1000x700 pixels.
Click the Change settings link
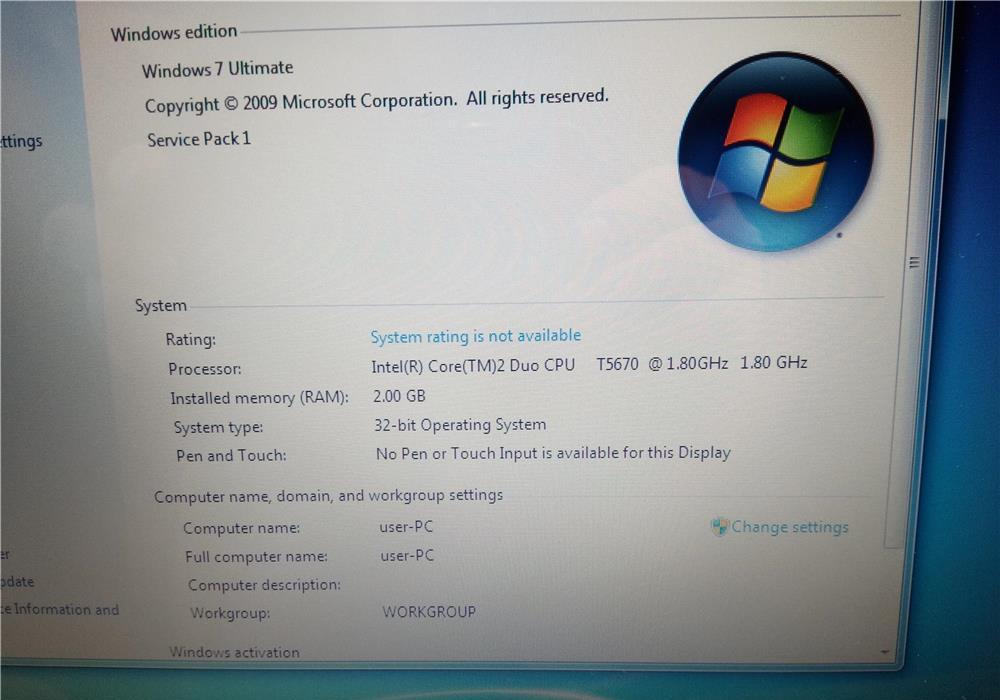pyautogui.click(x=790, y=527)
